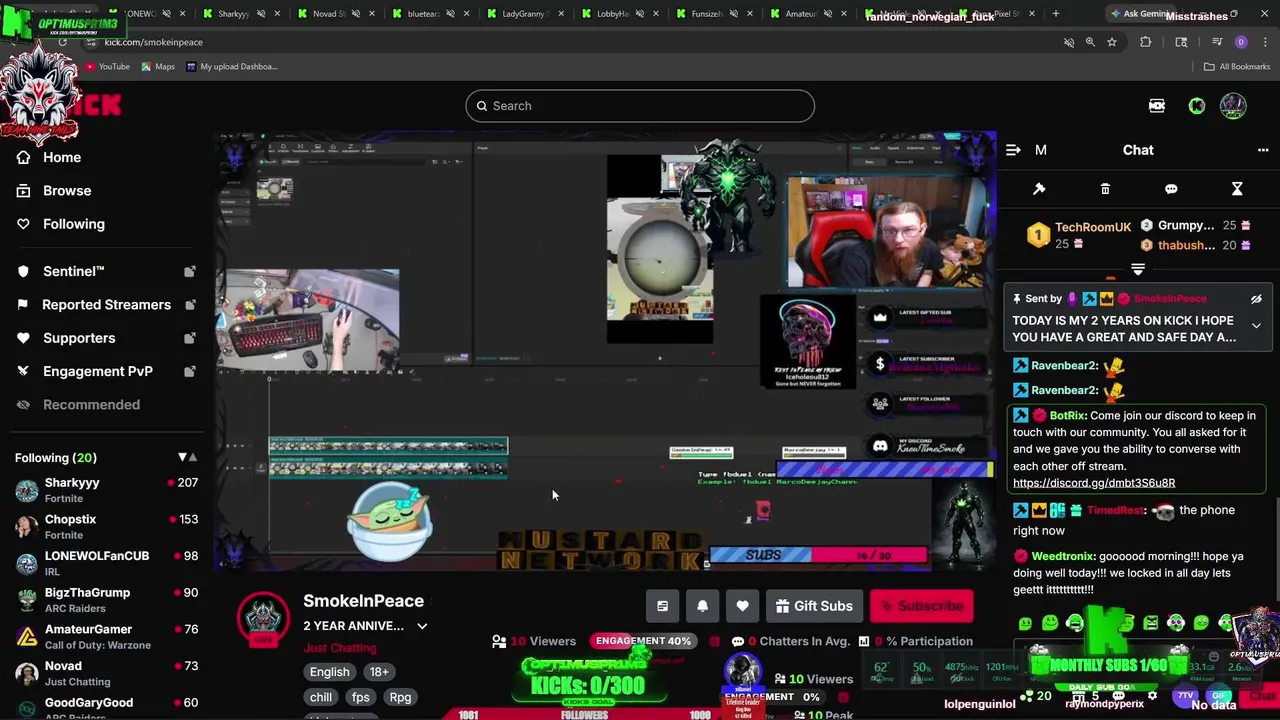Toggle the heart follow button
The image size is (1280, 720).
742,606
